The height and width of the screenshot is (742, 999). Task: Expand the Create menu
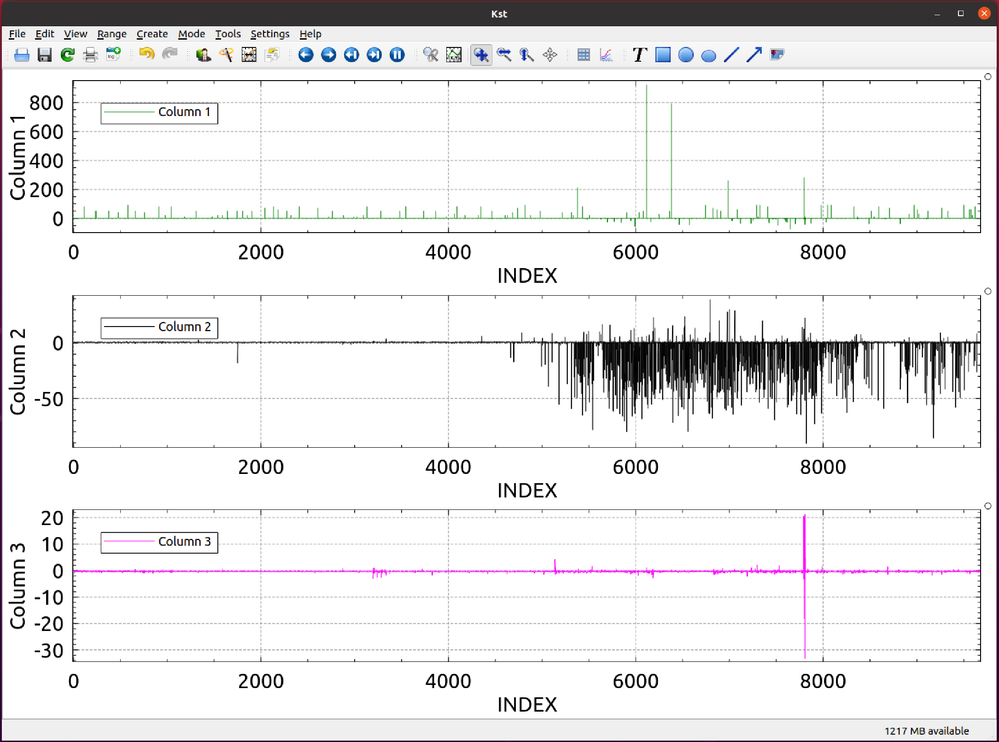[152, 34]
